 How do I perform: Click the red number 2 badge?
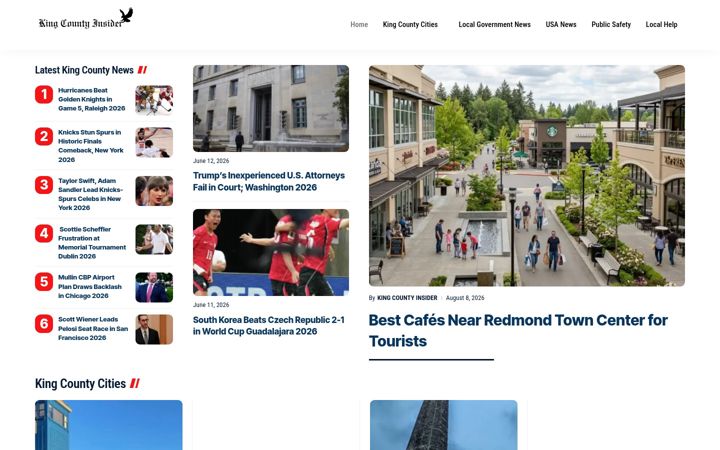point(44,136)
